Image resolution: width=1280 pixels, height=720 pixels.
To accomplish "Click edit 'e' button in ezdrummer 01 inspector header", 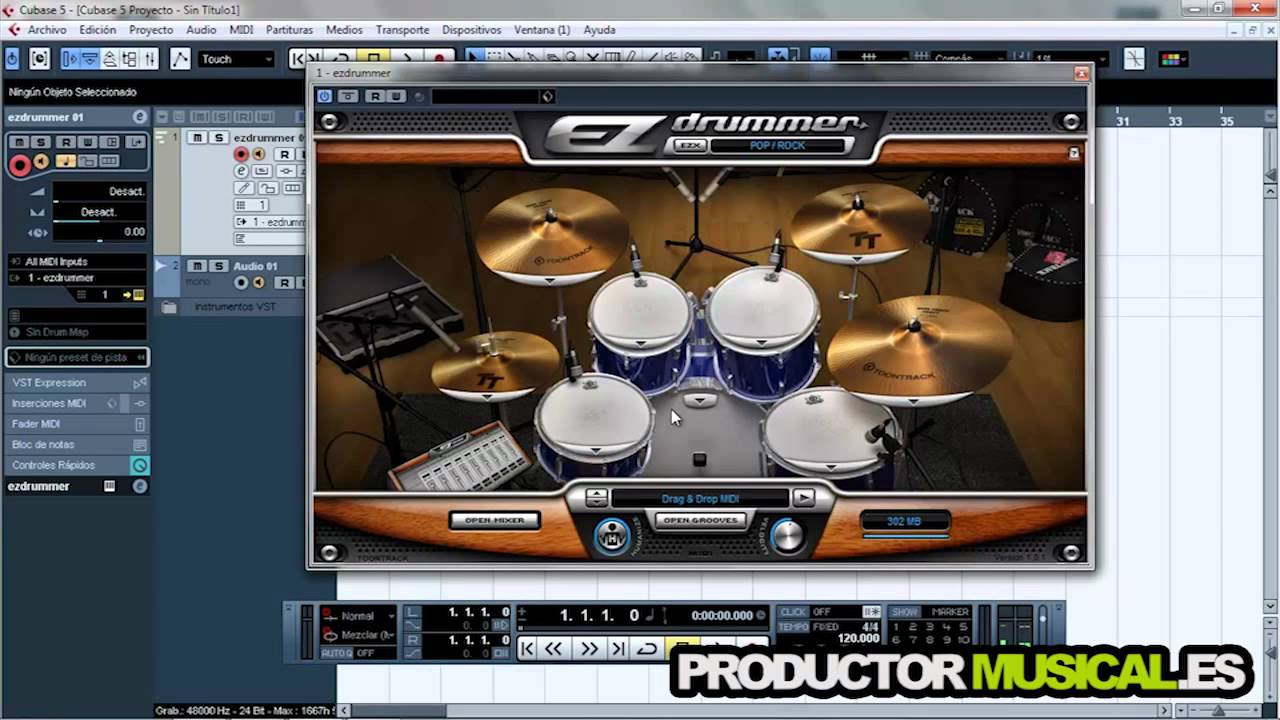I will [139, 117].
